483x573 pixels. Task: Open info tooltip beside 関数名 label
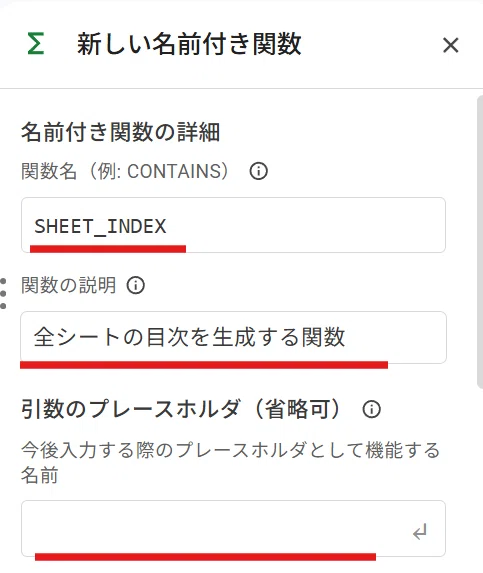point(259,171)
